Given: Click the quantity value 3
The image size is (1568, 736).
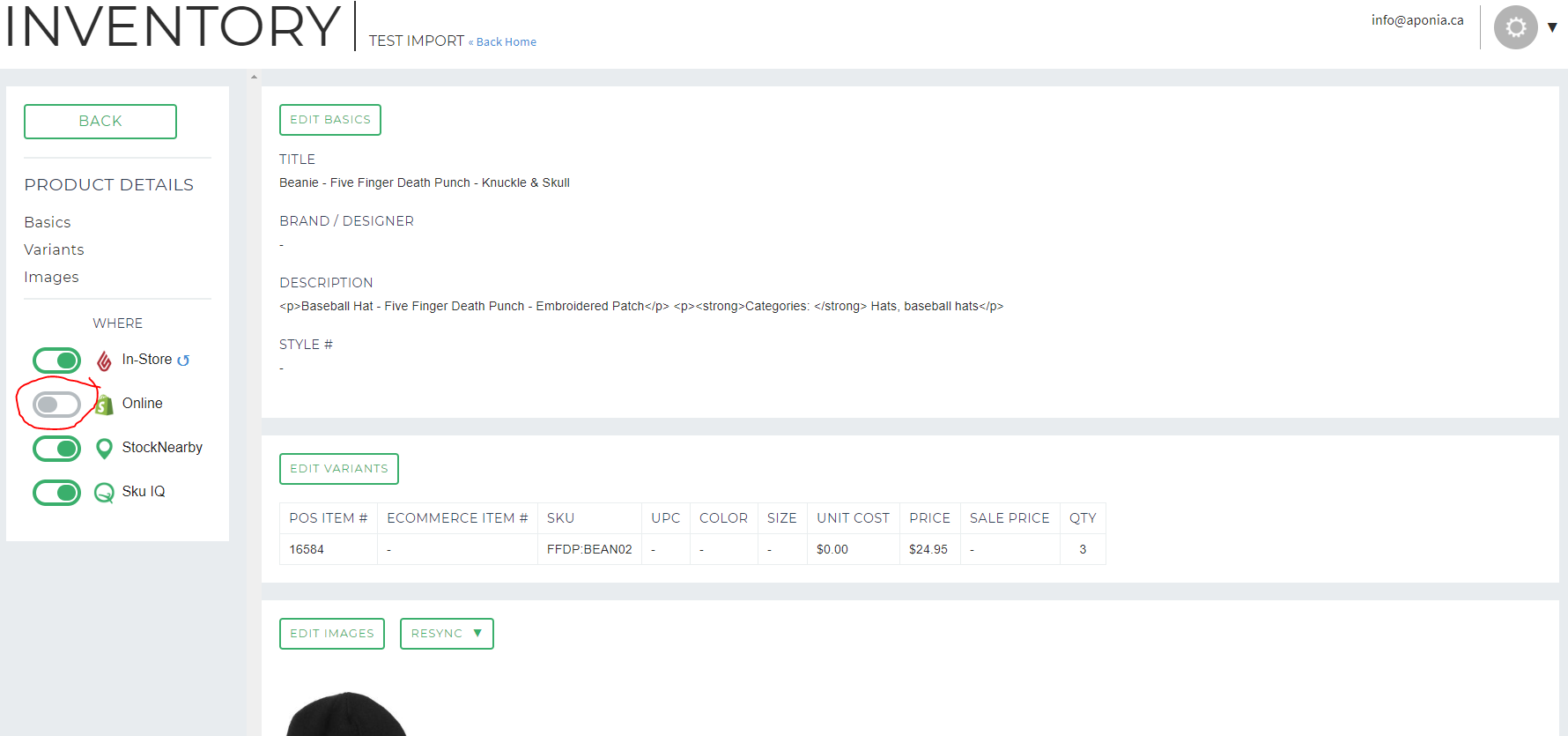Looking at the screenshot, I should (1083, 549).
